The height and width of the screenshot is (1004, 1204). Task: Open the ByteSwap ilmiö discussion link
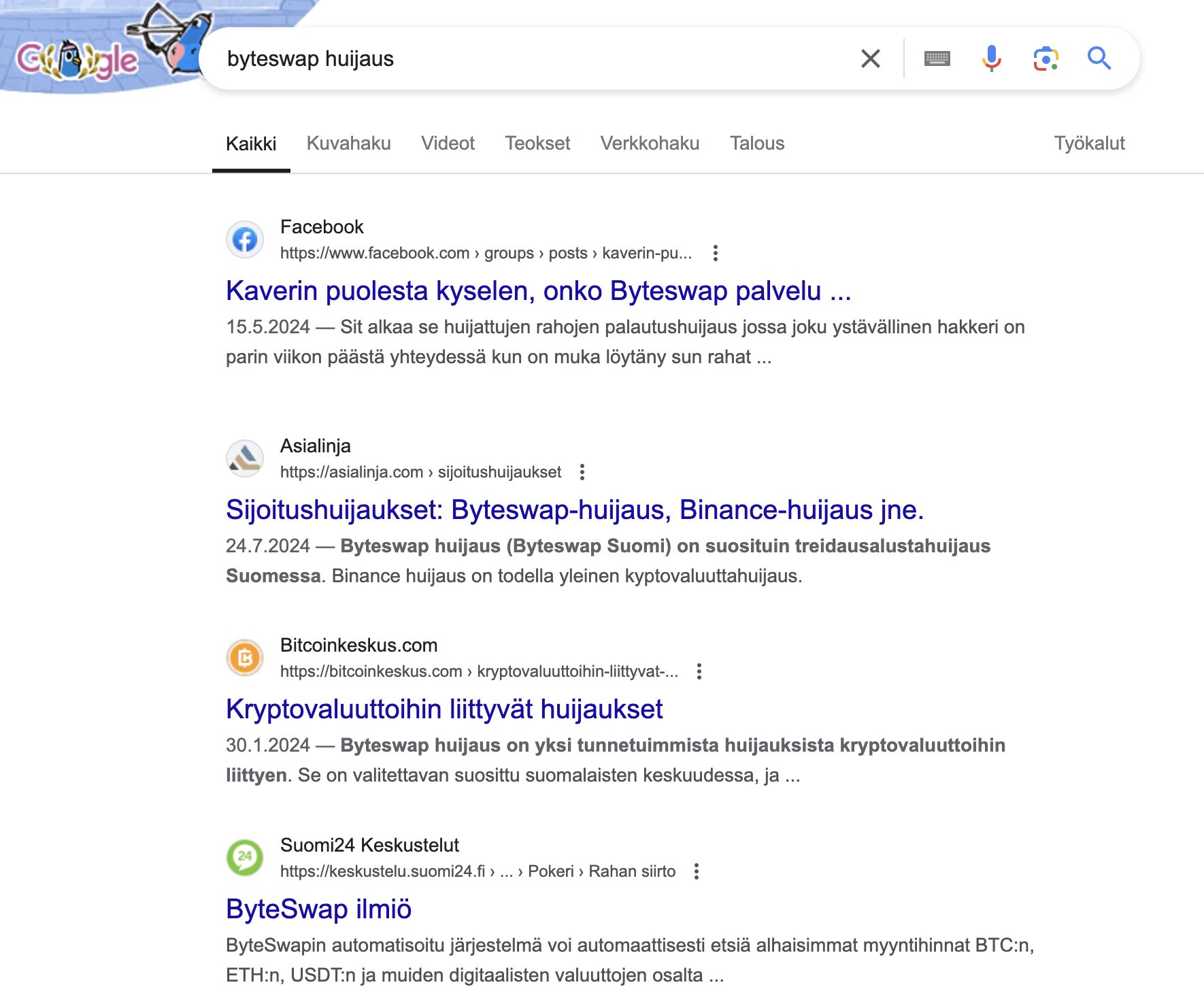coord(319,908)
